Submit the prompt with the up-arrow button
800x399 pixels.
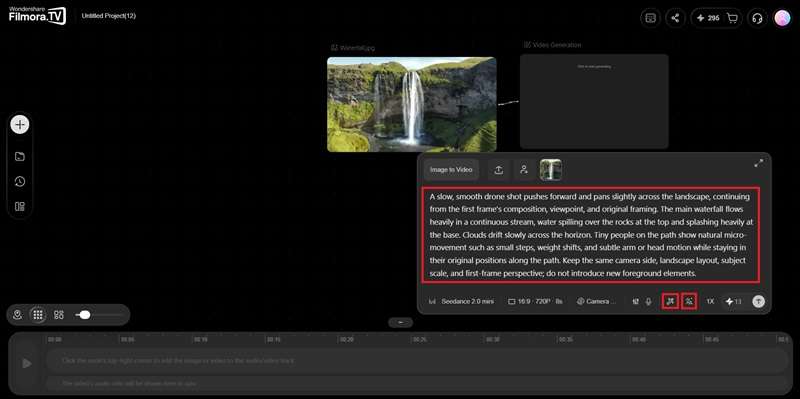click(x=759, y=302)
